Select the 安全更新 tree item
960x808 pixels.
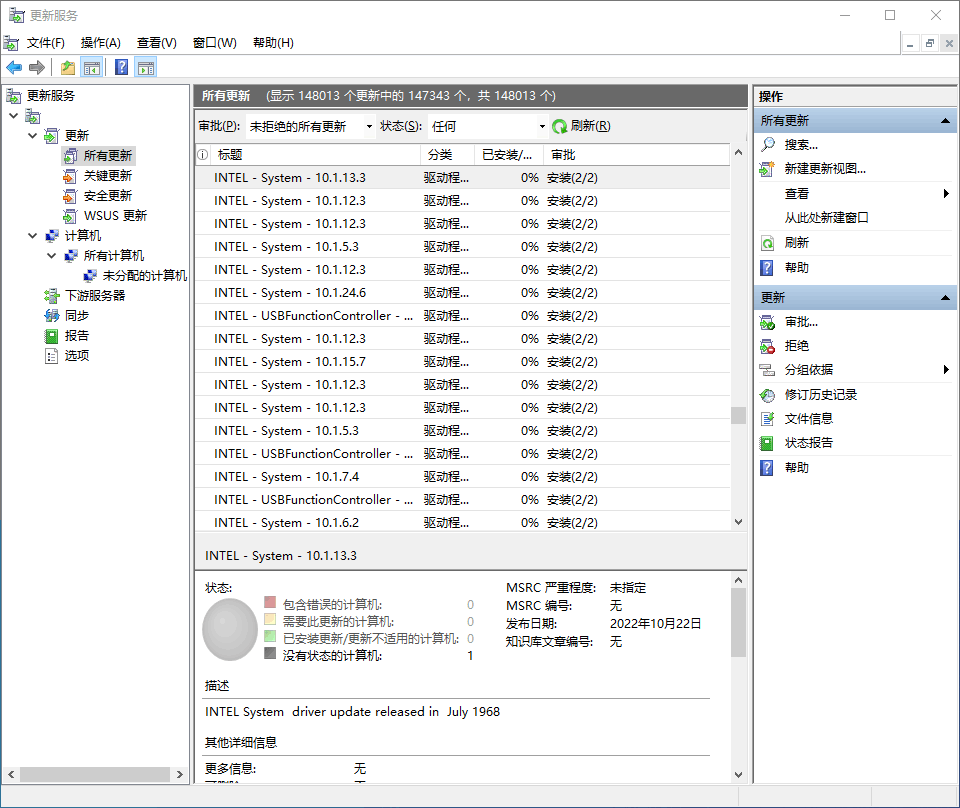click(108, 196)
